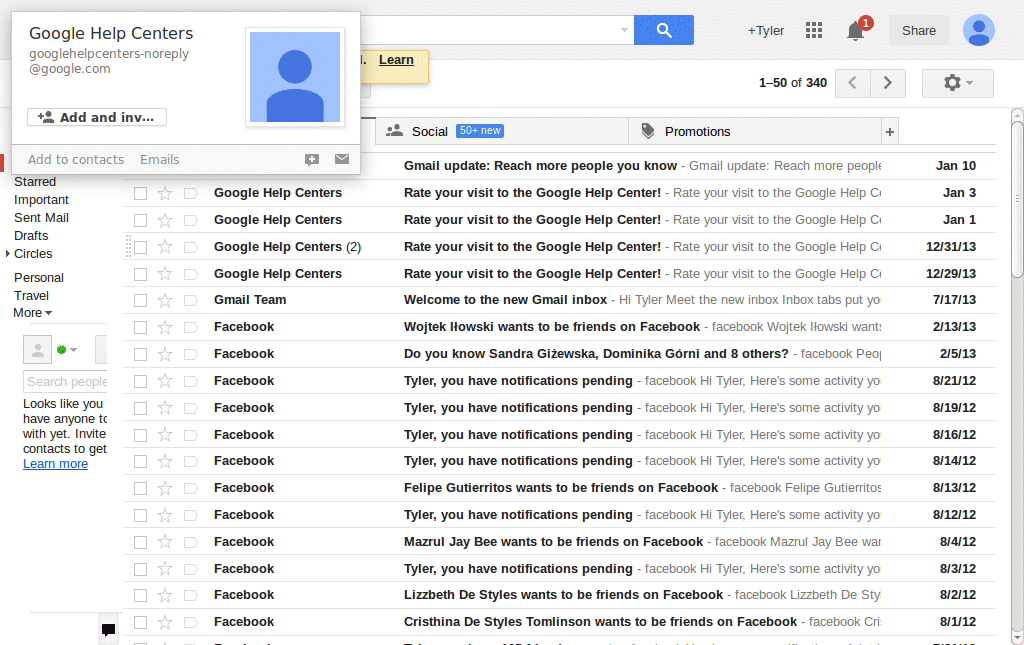1024x645 pixels.
Task: Click the Learn link in yellow banner
Action: pyautogui.click(x=396, y=59)
